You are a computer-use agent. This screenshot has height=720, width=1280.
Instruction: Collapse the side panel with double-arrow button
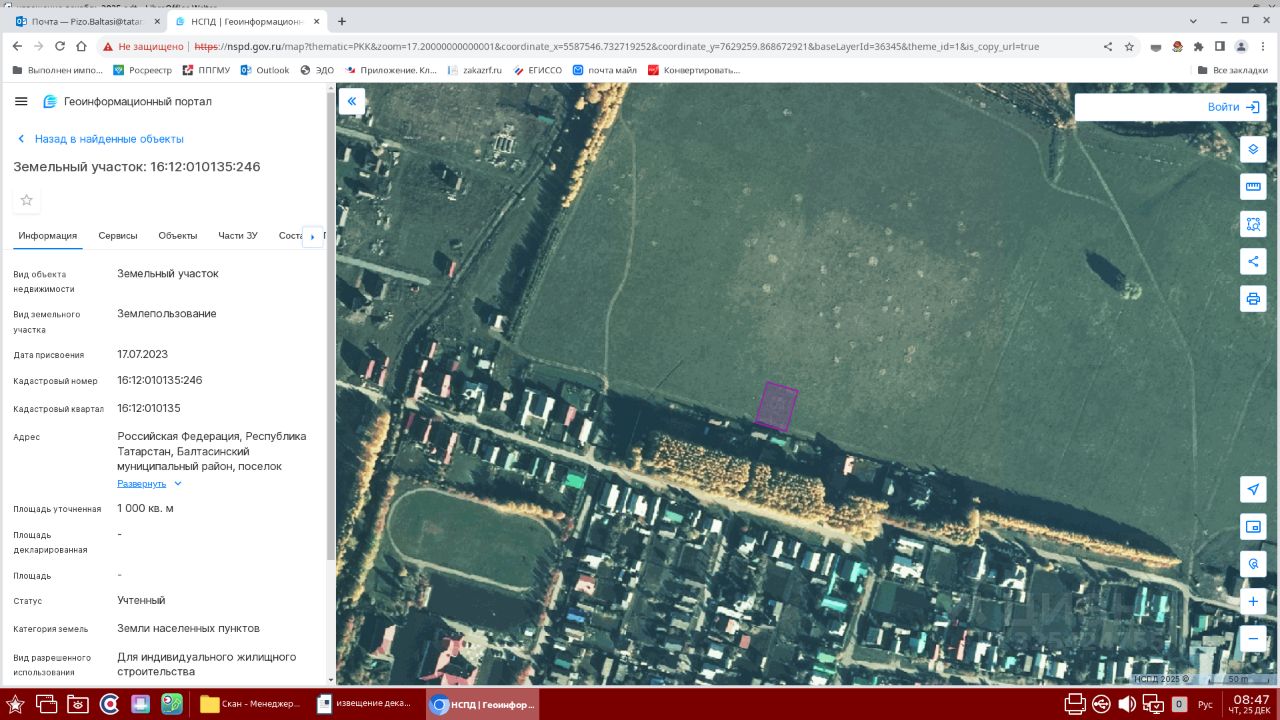tap(352, 101)
